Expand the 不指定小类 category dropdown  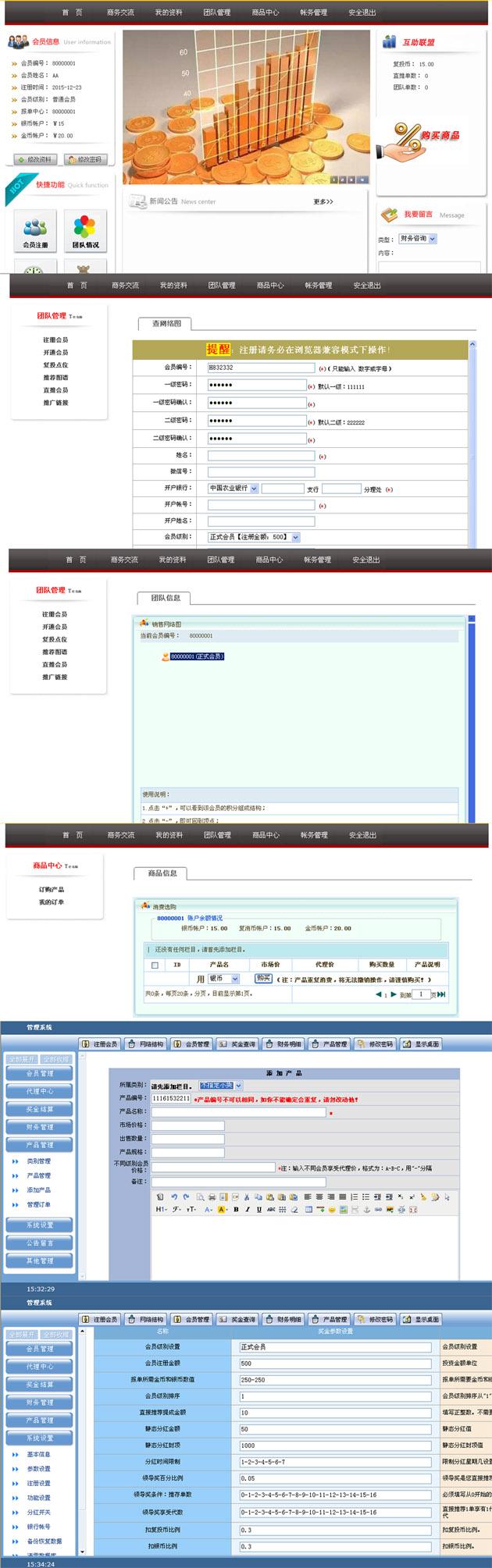(221, 1085)
